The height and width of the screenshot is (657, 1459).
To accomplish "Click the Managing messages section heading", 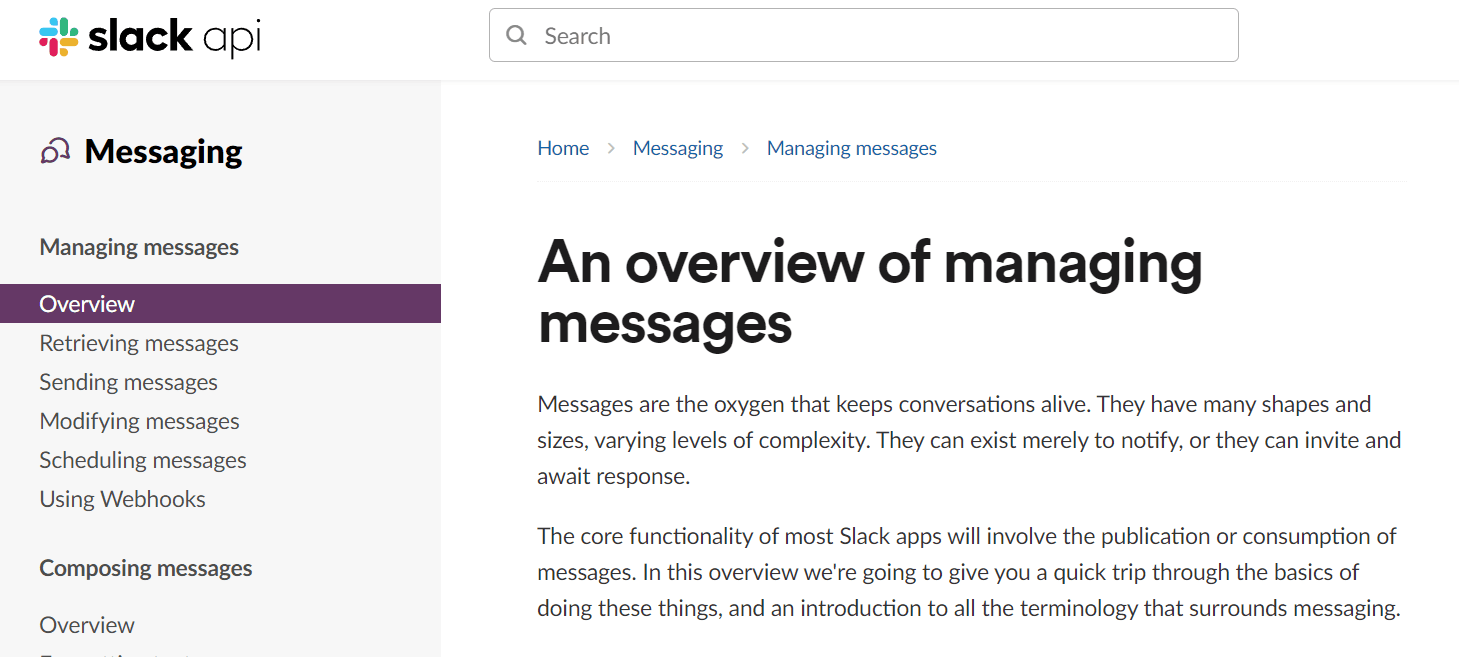I will (x=138, y=247).
